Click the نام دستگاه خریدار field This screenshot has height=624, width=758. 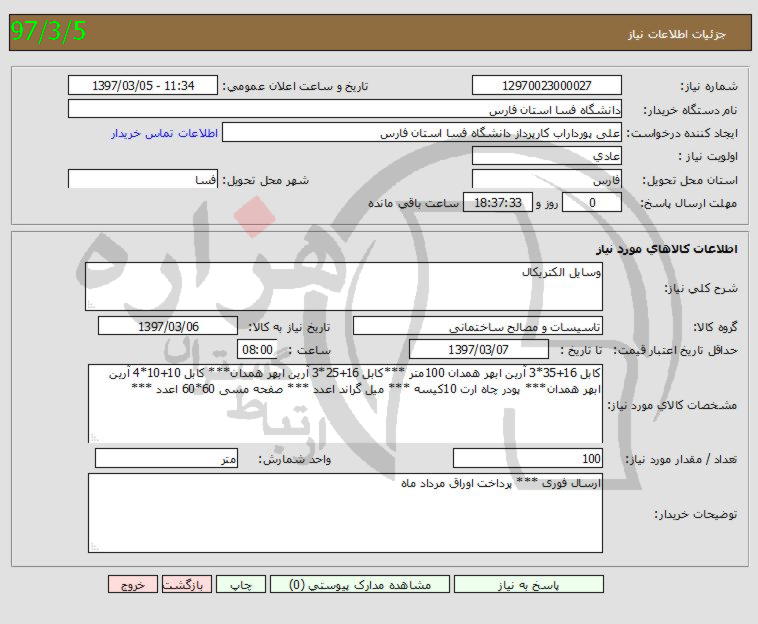pos(345,109)
